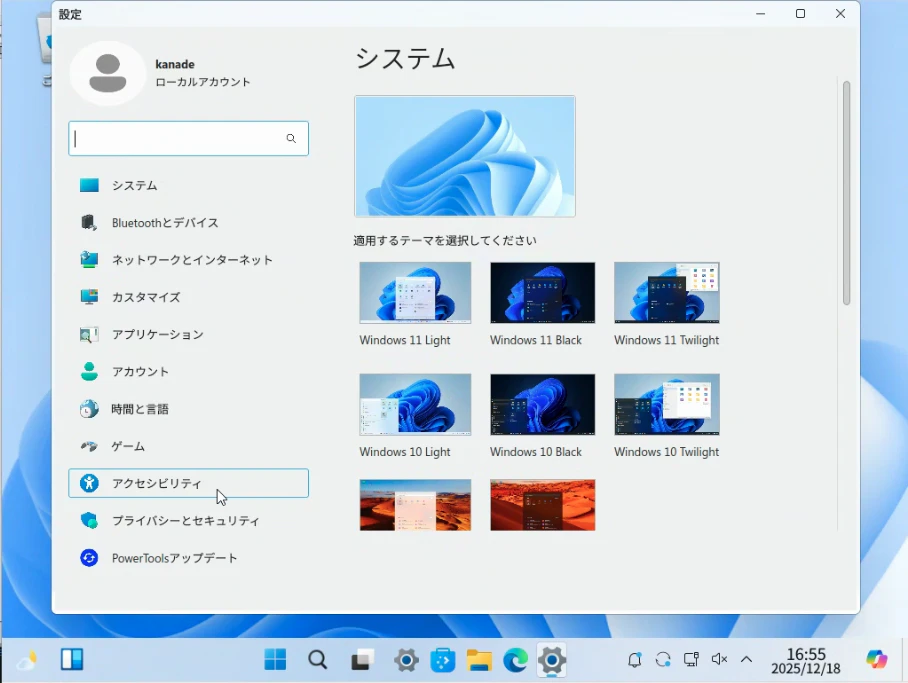Screen dimensions: 908x683
Task: Select the ゲーム controller icon
Action: 89,446
